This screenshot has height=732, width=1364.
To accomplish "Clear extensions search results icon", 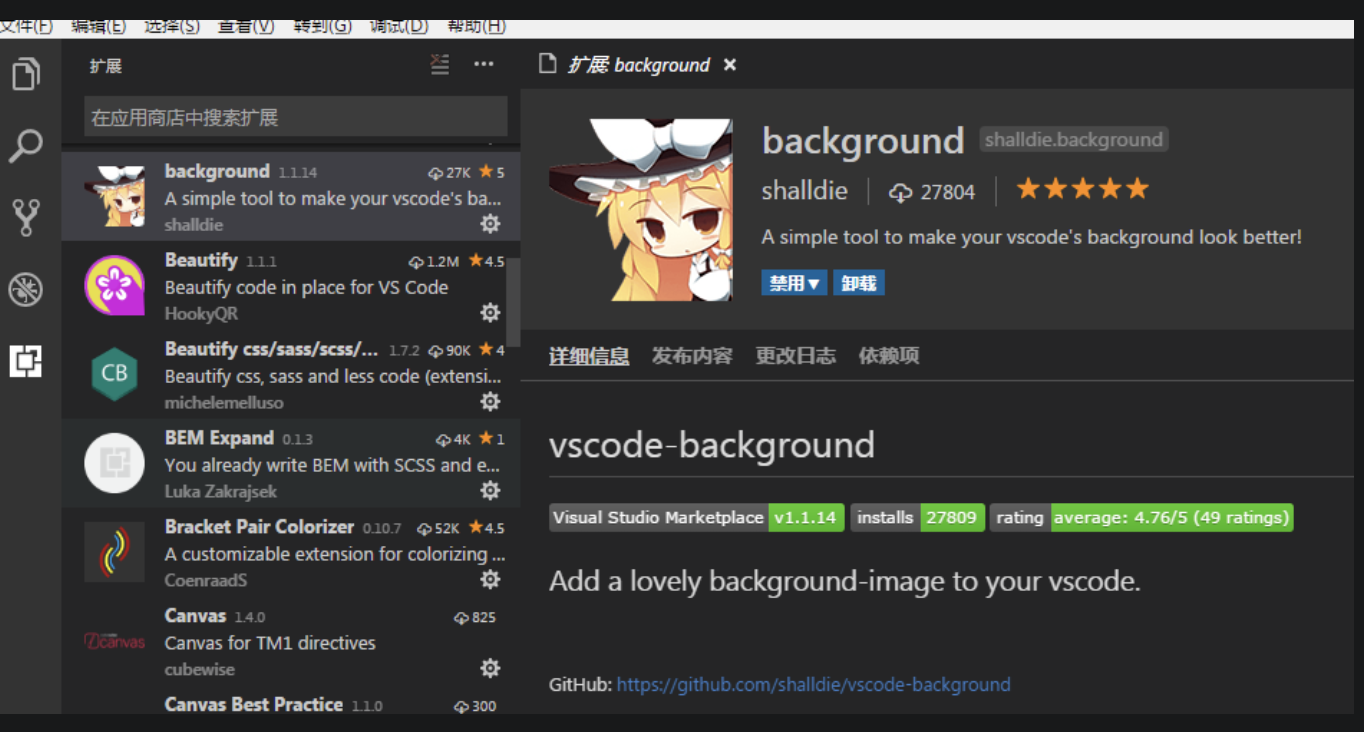I will 440,64.
